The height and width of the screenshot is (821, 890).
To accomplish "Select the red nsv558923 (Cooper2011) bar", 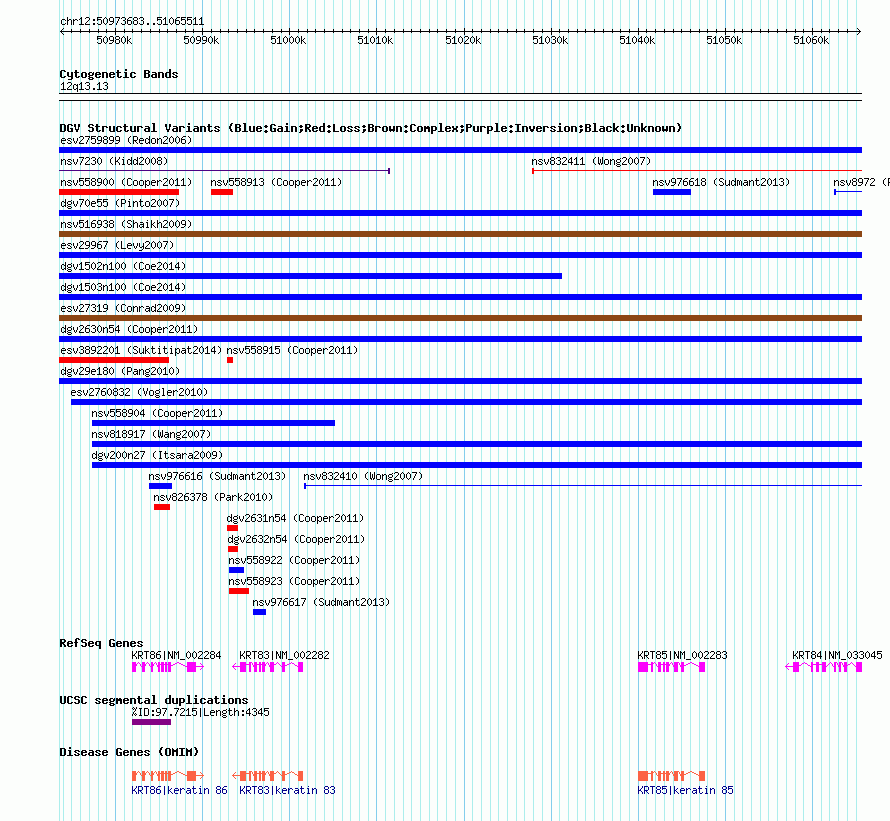I will pos(239,591).
